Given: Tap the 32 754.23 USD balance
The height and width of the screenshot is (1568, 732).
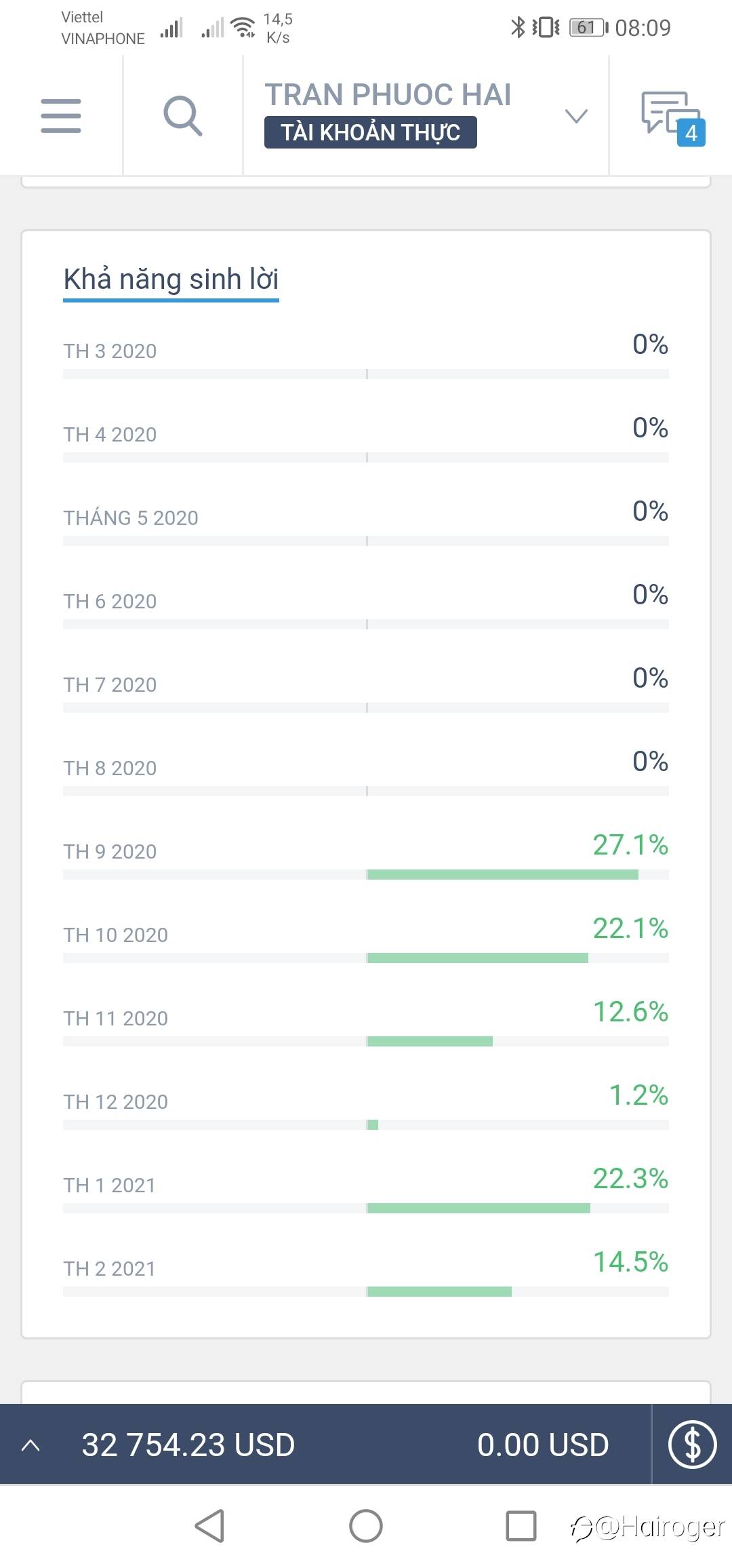Looking at the screenshot, I should [x=188, y=1445].
